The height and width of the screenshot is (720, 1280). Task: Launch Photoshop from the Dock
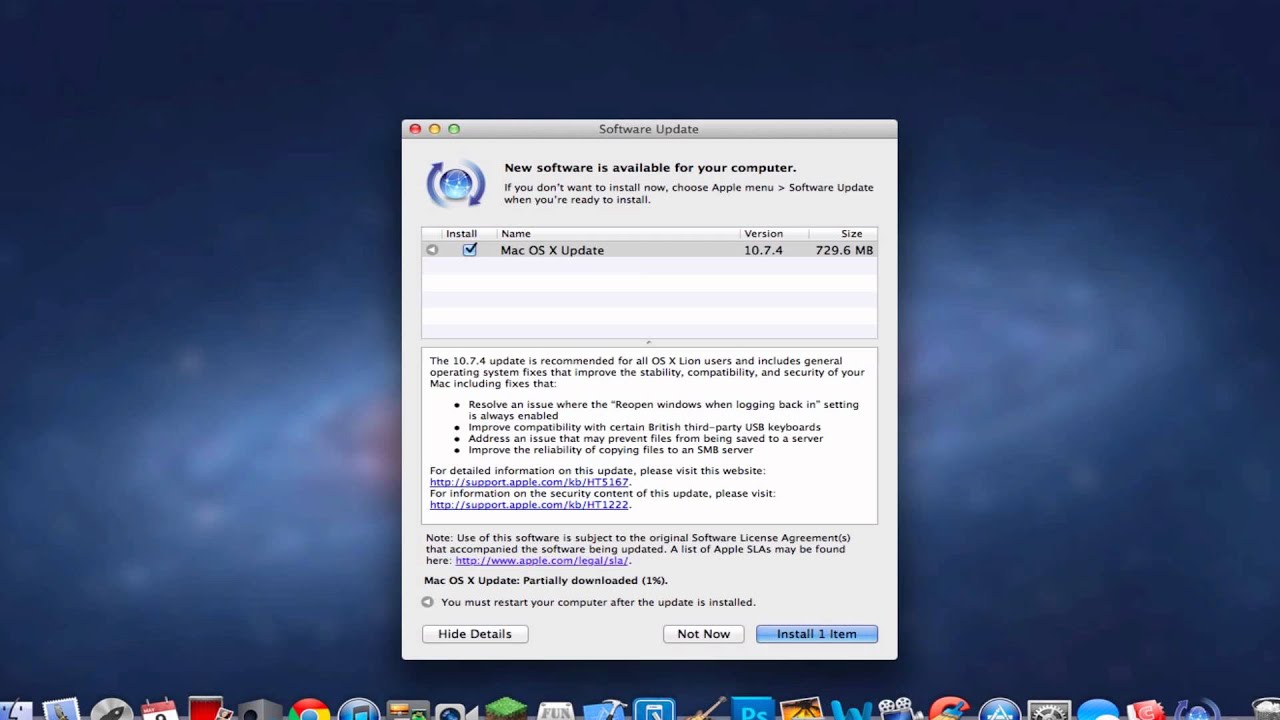coord(753,708)
